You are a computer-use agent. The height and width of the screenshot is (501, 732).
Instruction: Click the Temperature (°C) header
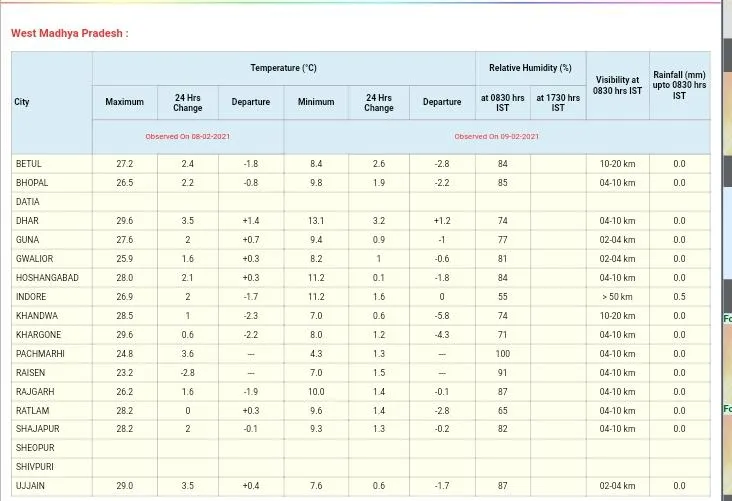[x=283, y=68]
